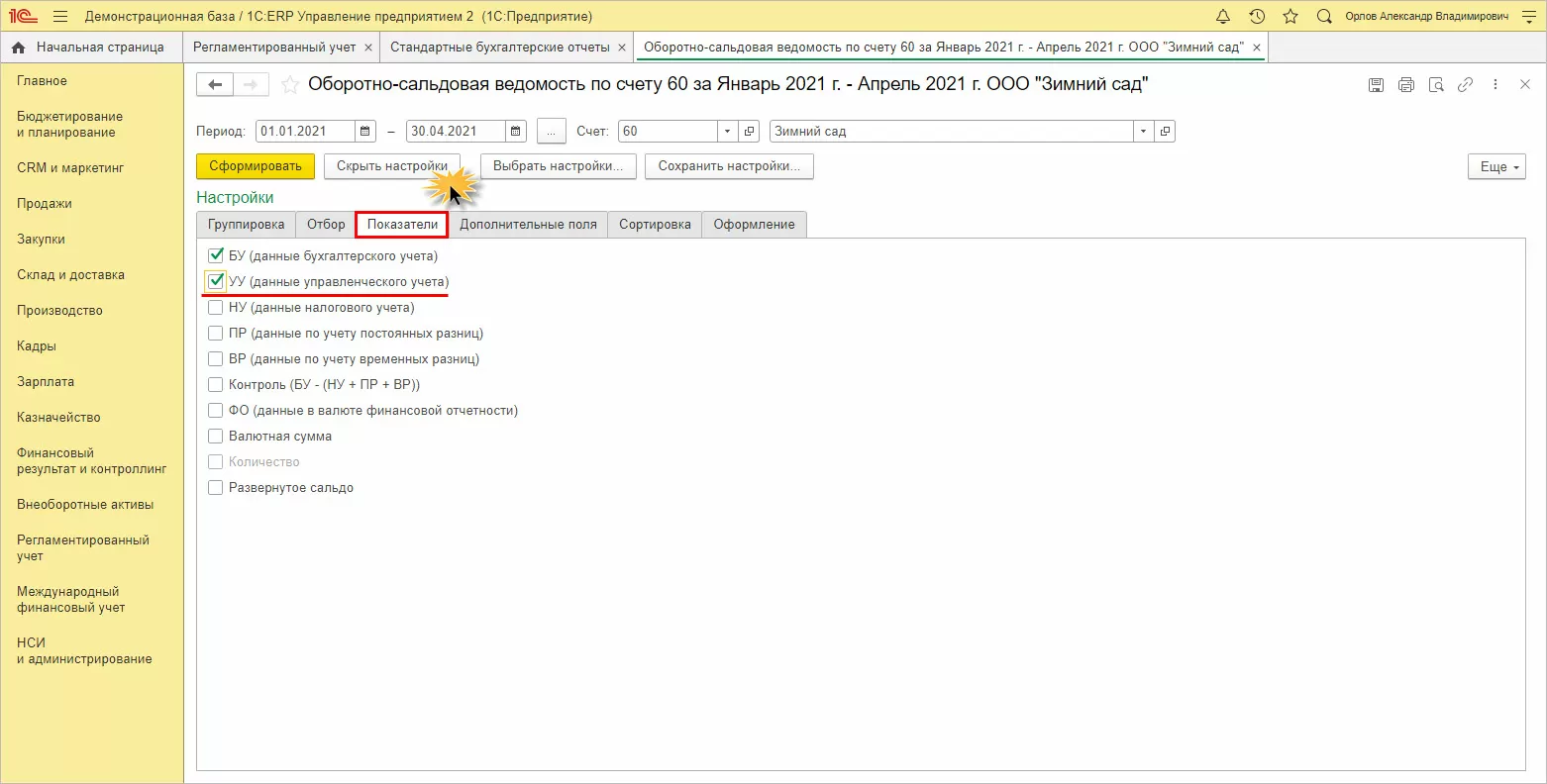Open the Продажи section

(x=45, y=204)
